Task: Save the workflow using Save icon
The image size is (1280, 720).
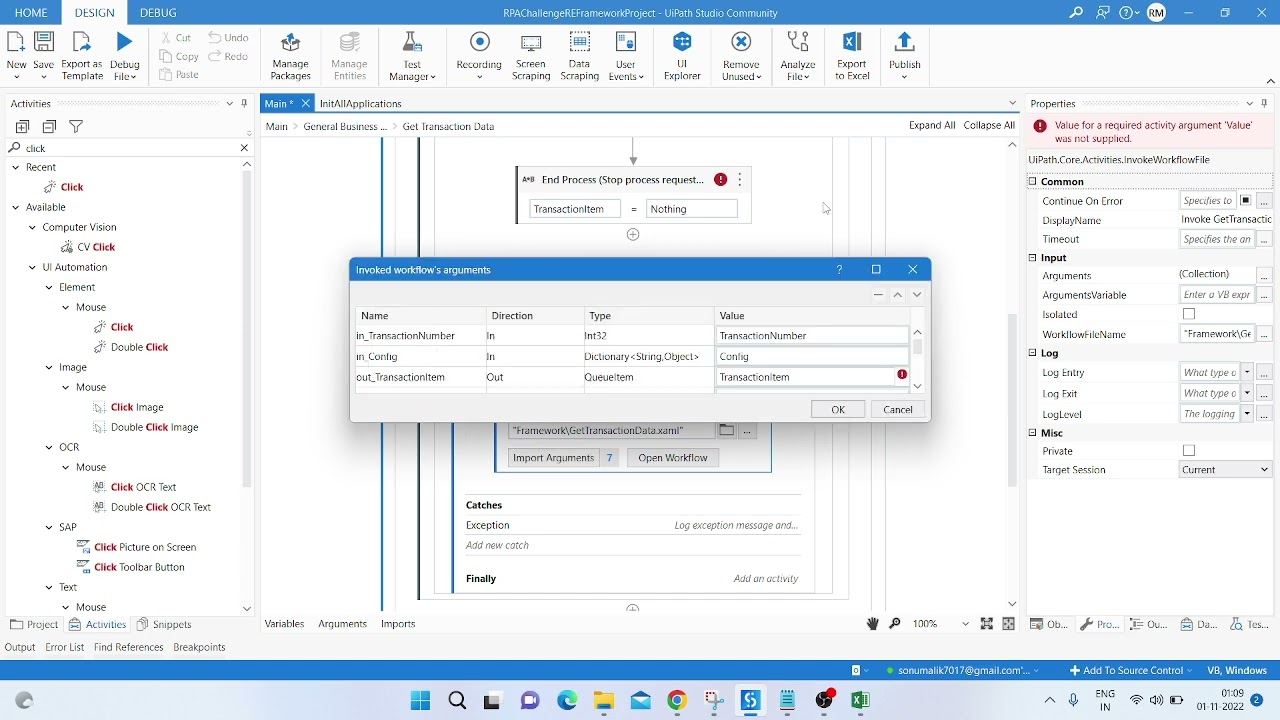Action: (43, 55)
